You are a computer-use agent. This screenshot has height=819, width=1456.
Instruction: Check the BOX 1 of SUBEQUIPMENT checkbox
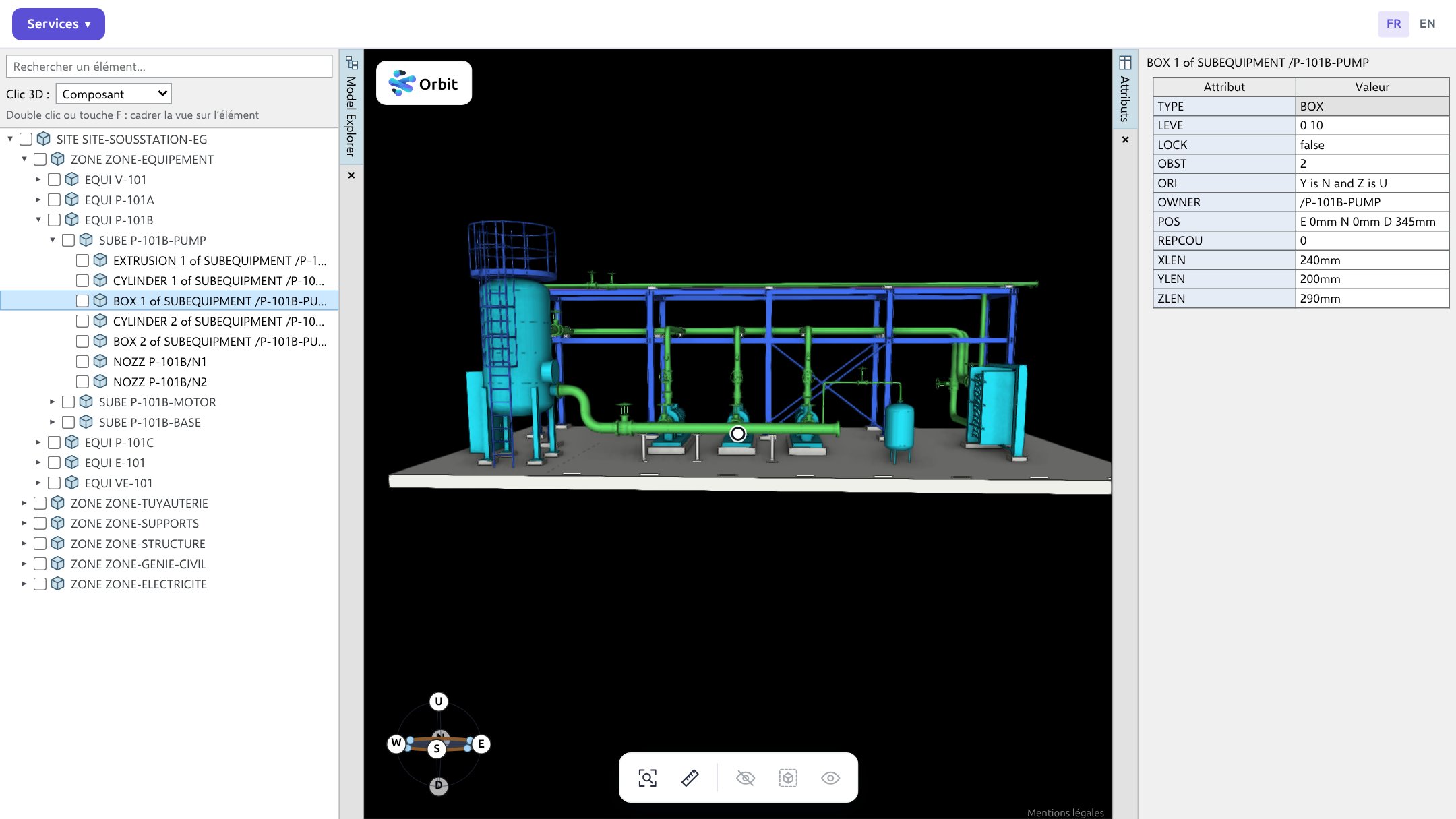[x=83, y=301]
